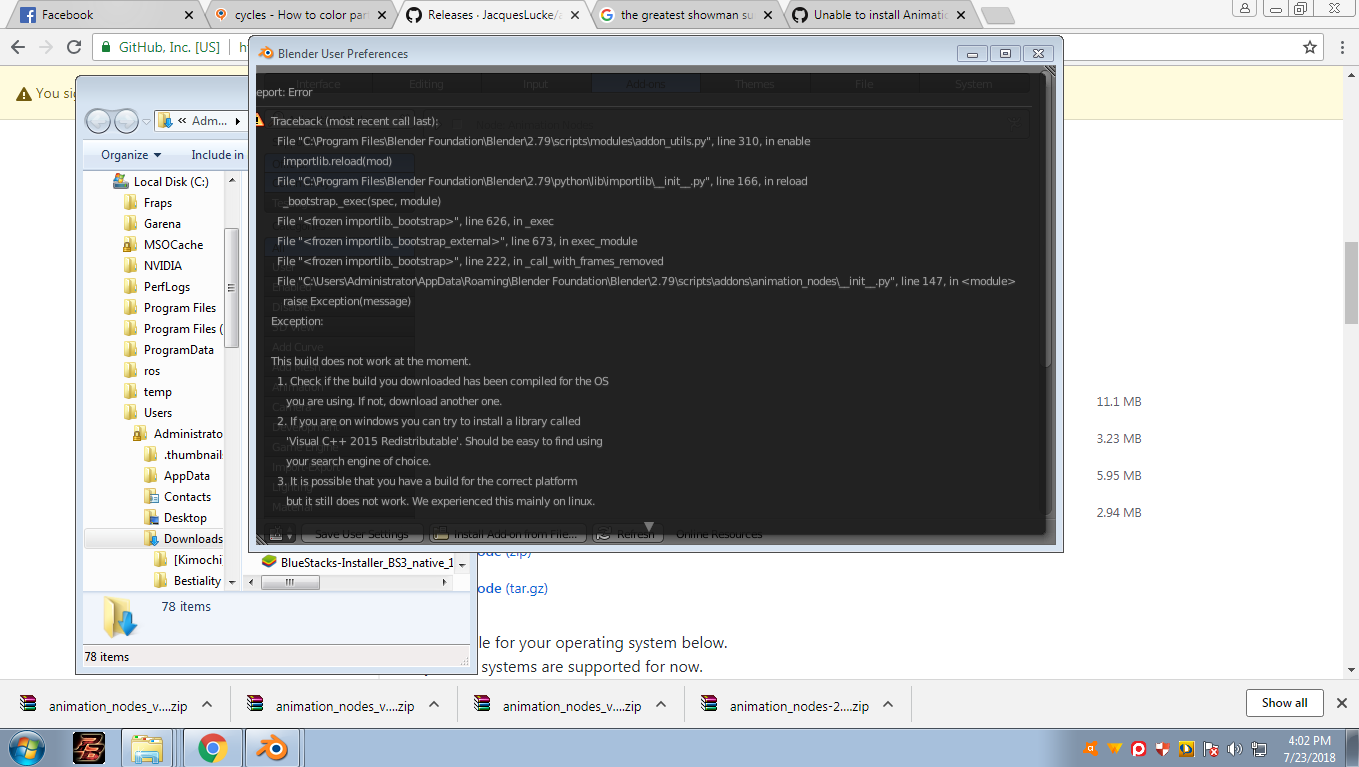Click the scroll-down arrow in Blender error popup
The image size is (1359, 767).
coord(648,526)
